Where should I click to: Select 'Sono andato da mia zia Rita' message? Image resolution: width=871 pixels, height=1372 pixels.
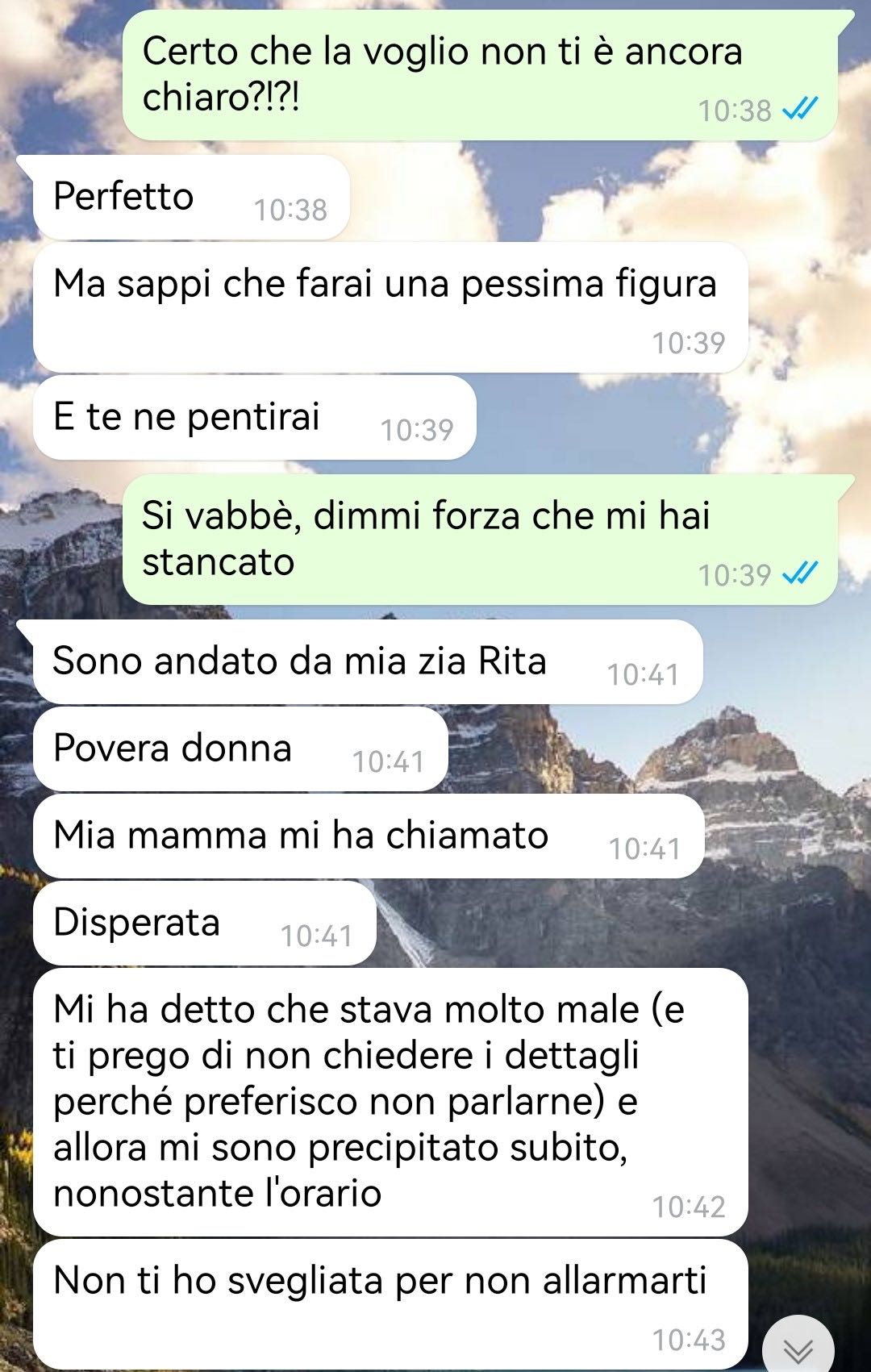coord(368,662)
